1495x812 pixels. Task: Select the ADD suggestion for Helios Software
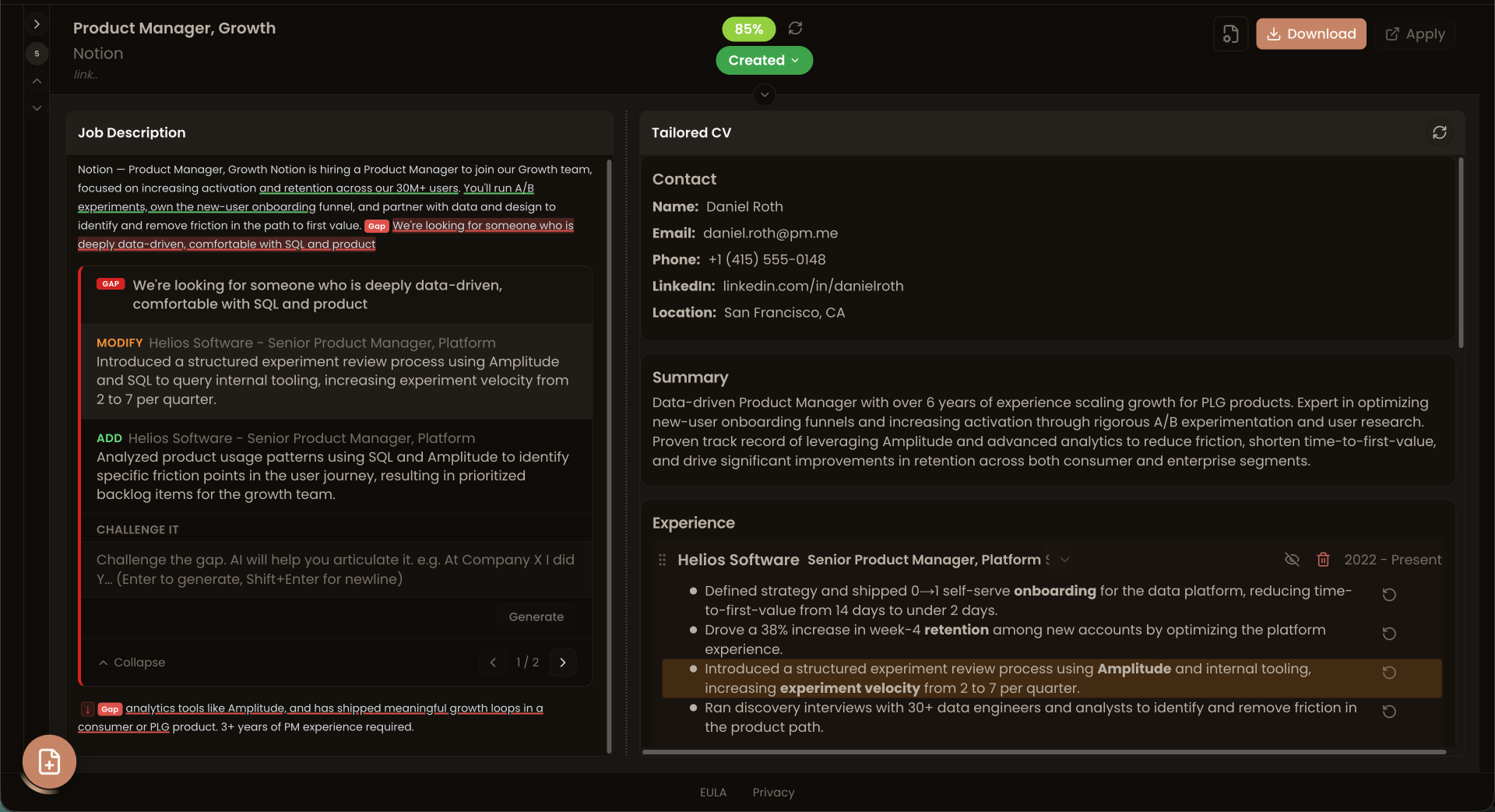[336, 466]
